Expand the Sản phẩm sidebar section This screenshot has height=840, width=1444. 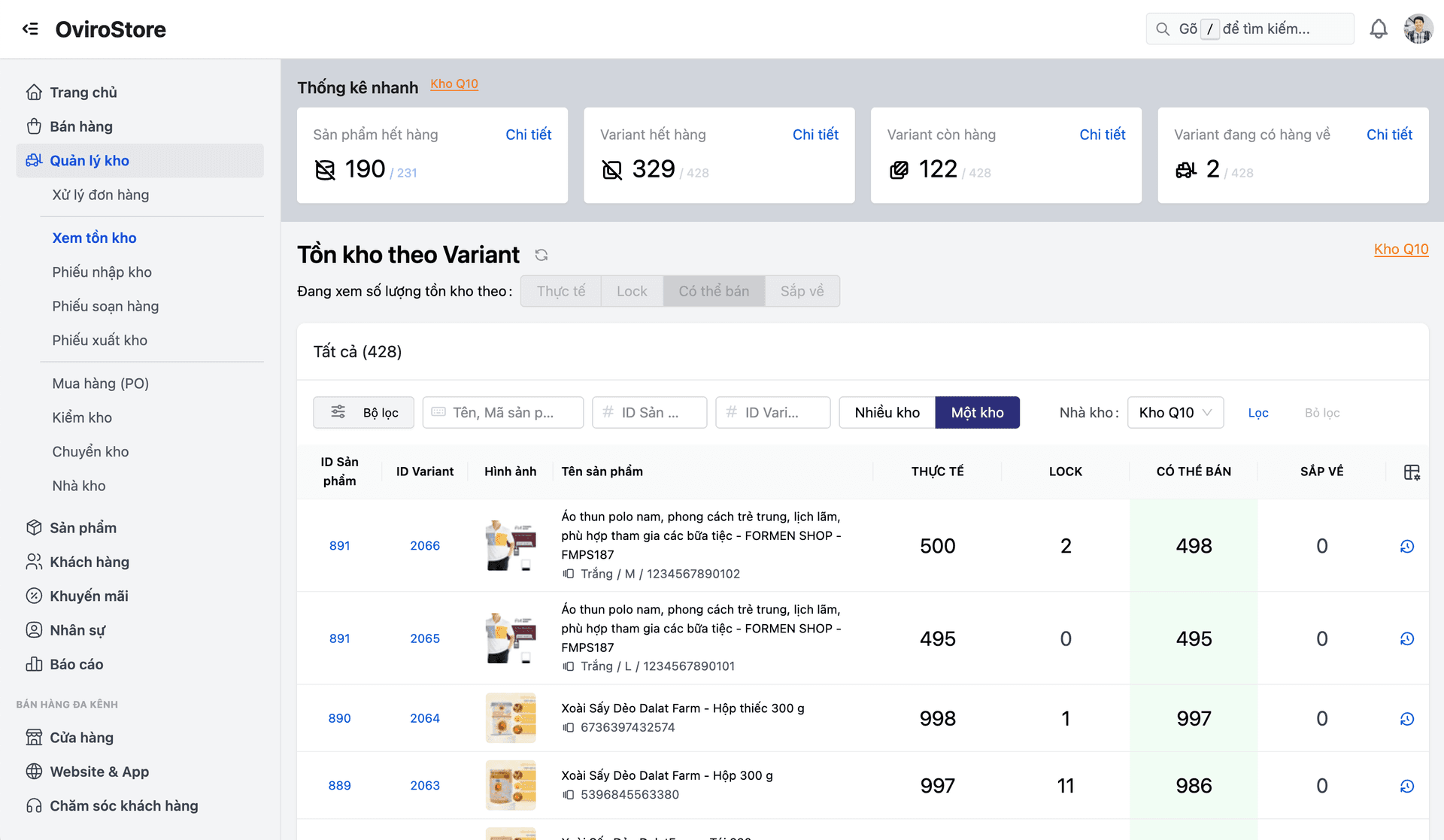[x=83, y=527]
